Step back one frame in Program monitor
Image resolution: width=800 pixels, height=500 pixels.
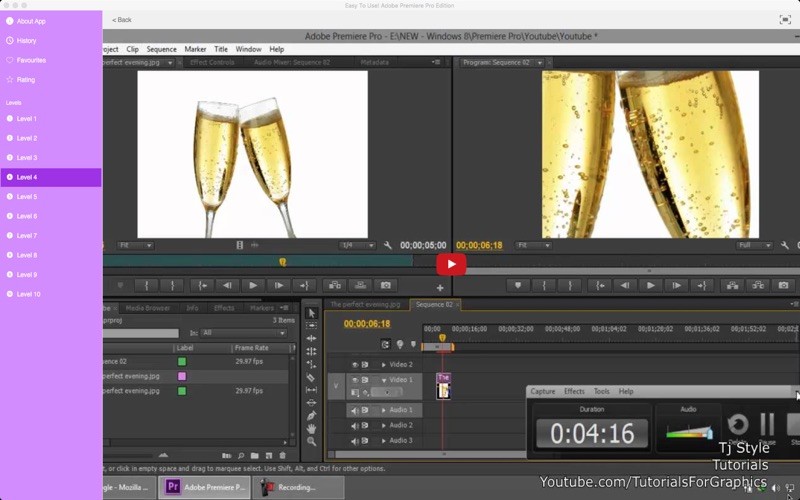point(625,286)
